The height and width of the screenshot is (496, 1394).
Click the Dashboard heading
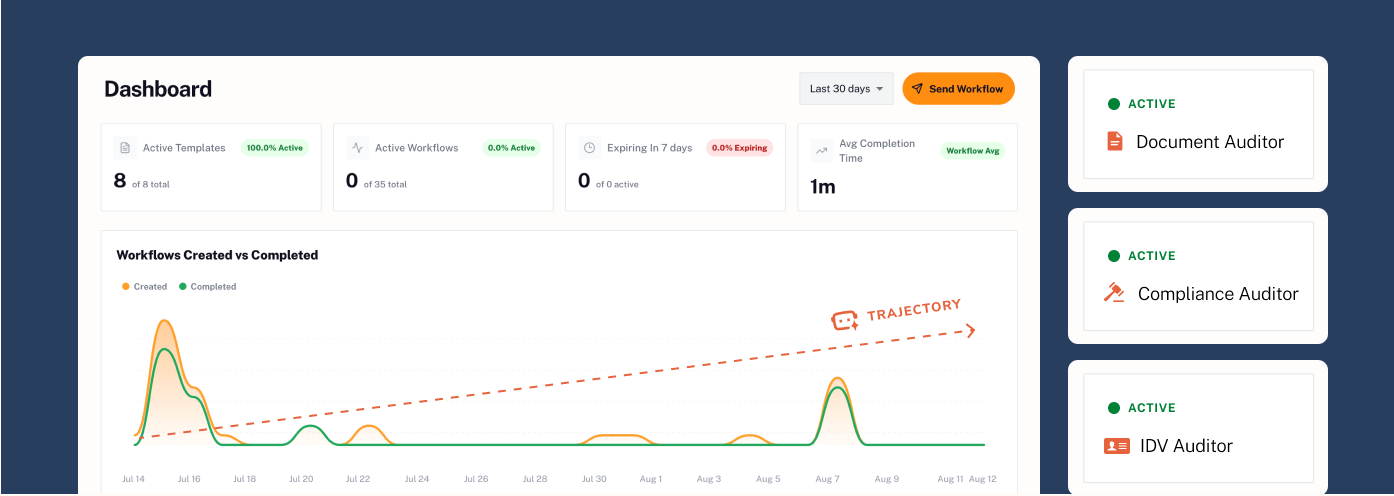click(158, 89)
